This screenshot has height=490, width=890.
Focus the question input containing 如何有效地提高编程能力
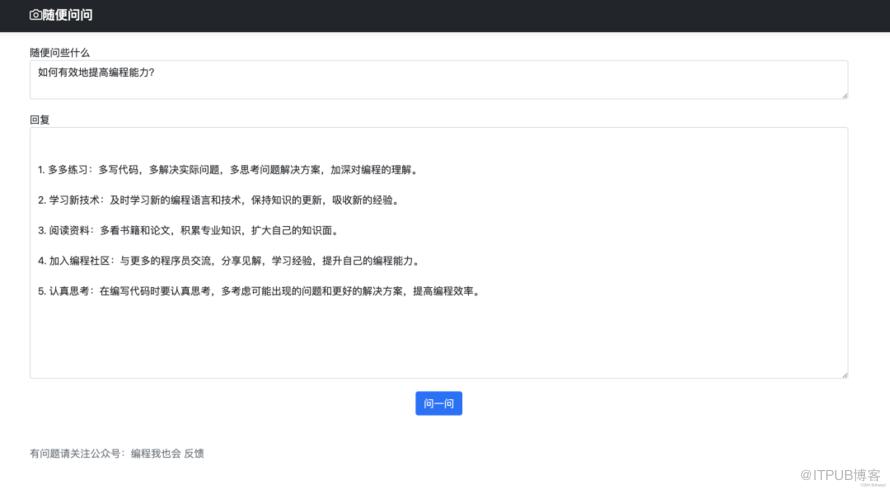tap(438, 79)
